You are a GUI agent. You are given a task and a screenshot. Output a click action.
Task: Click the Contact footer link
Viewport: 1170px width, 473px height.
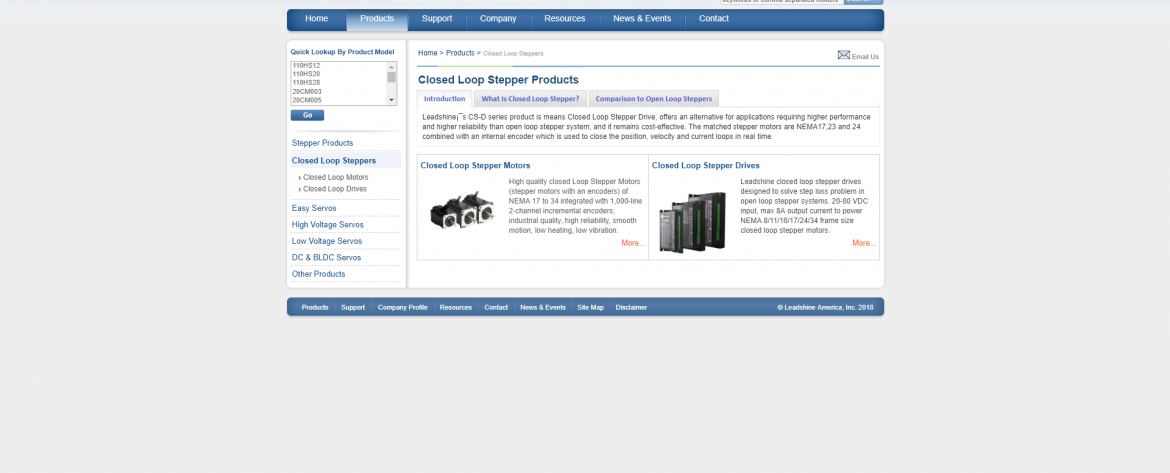click(495, 307)
